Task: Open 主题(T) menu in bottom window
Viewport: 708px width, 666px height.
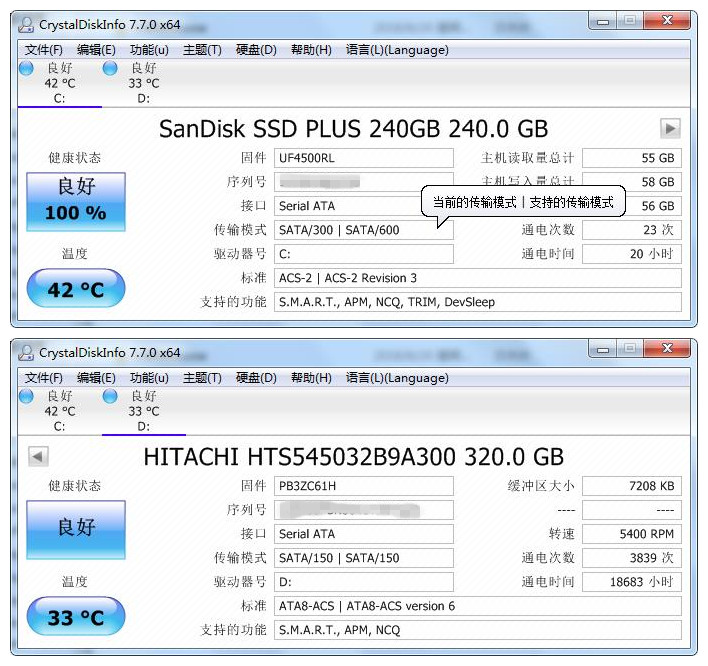Action: [x=202, y=377]
